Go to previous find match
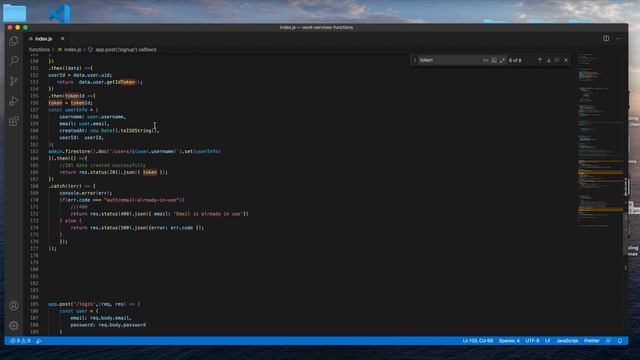Viewport: 640px width, 360px height. coord(540,60)
